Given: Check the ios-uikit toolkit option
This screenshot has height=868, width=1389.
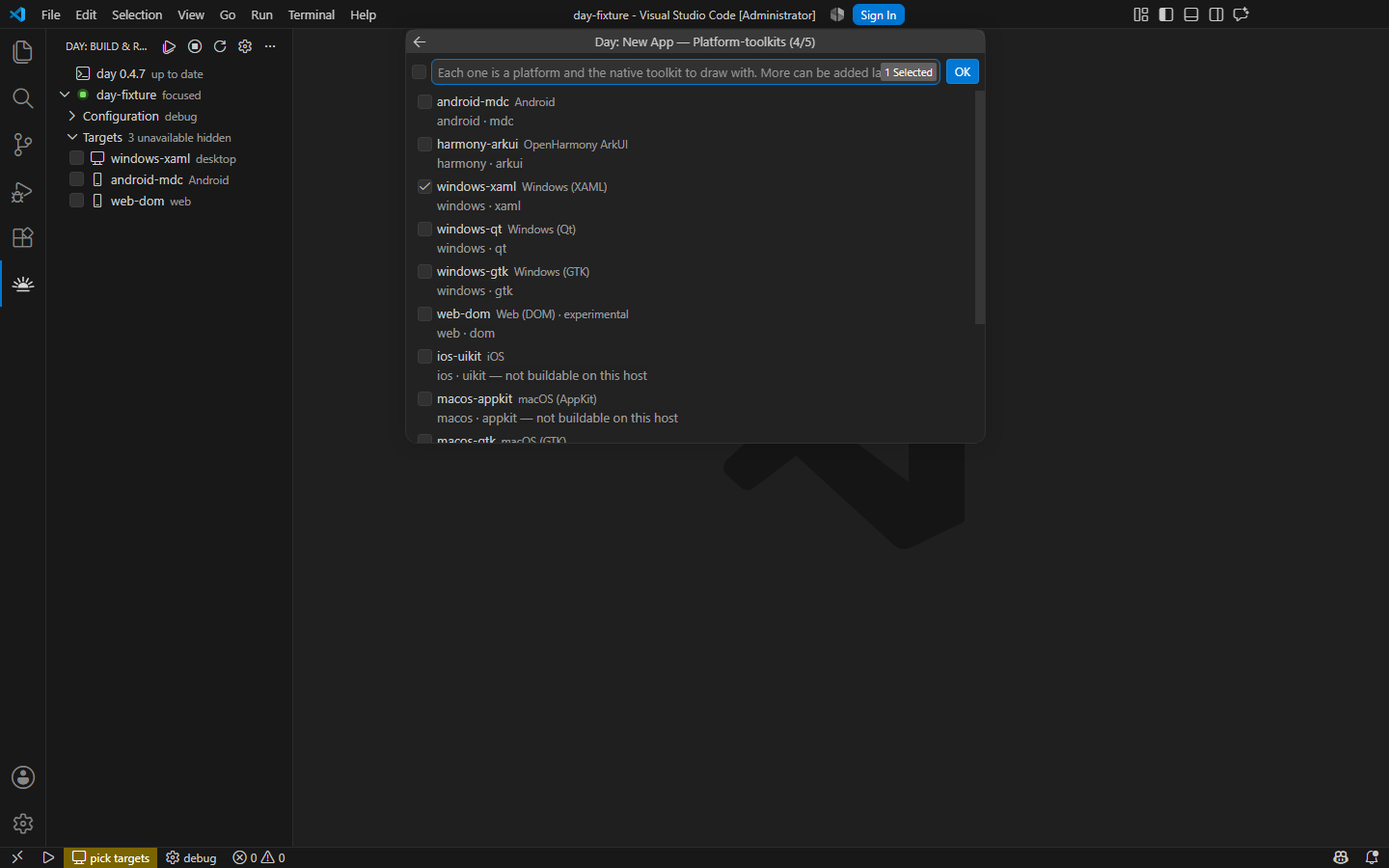Looking at the screenshot, I should pyautogui.click(x=424, y=356).
